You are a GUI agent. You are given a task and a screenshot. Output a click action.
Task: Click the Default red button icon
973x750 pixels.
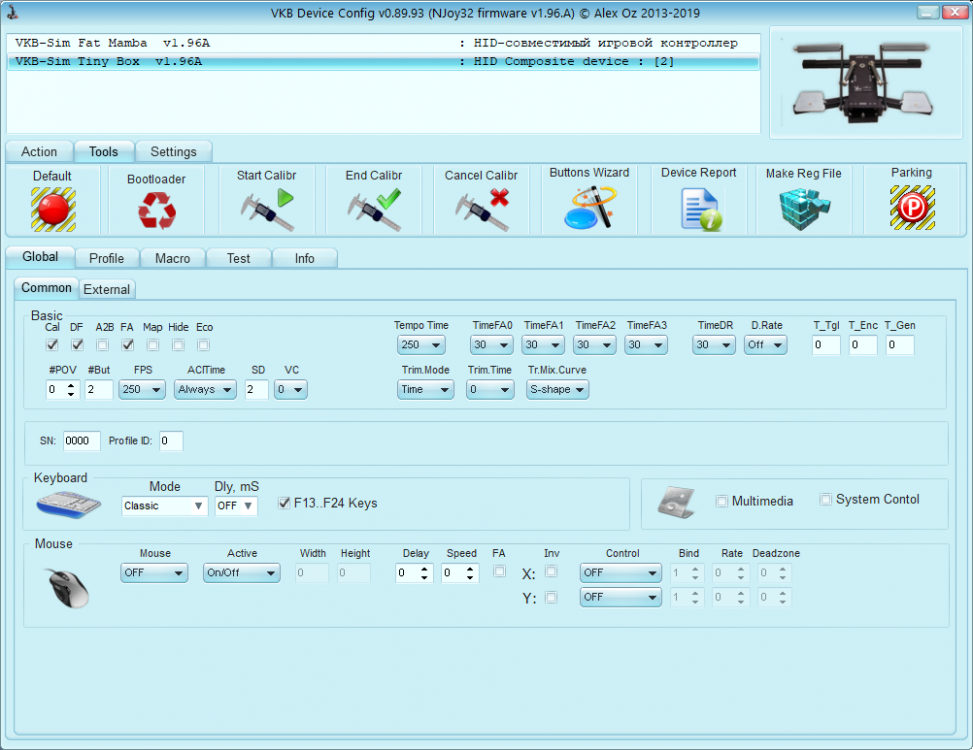point(52,209)
